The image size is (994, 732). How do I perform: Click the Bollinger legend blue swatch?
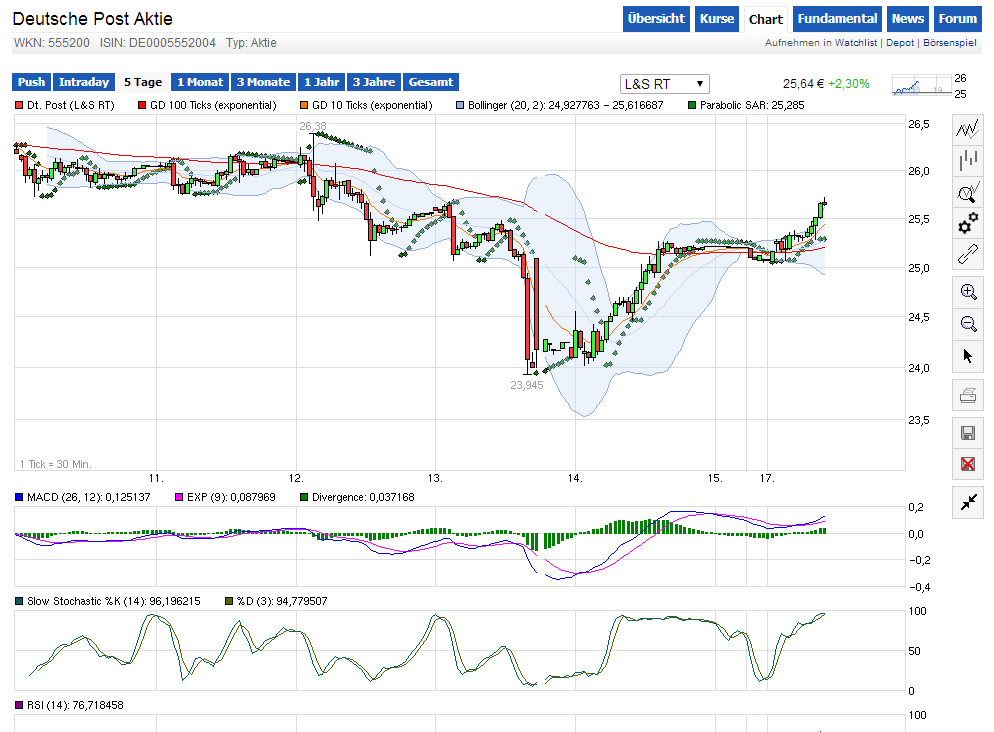pos(460,105)
